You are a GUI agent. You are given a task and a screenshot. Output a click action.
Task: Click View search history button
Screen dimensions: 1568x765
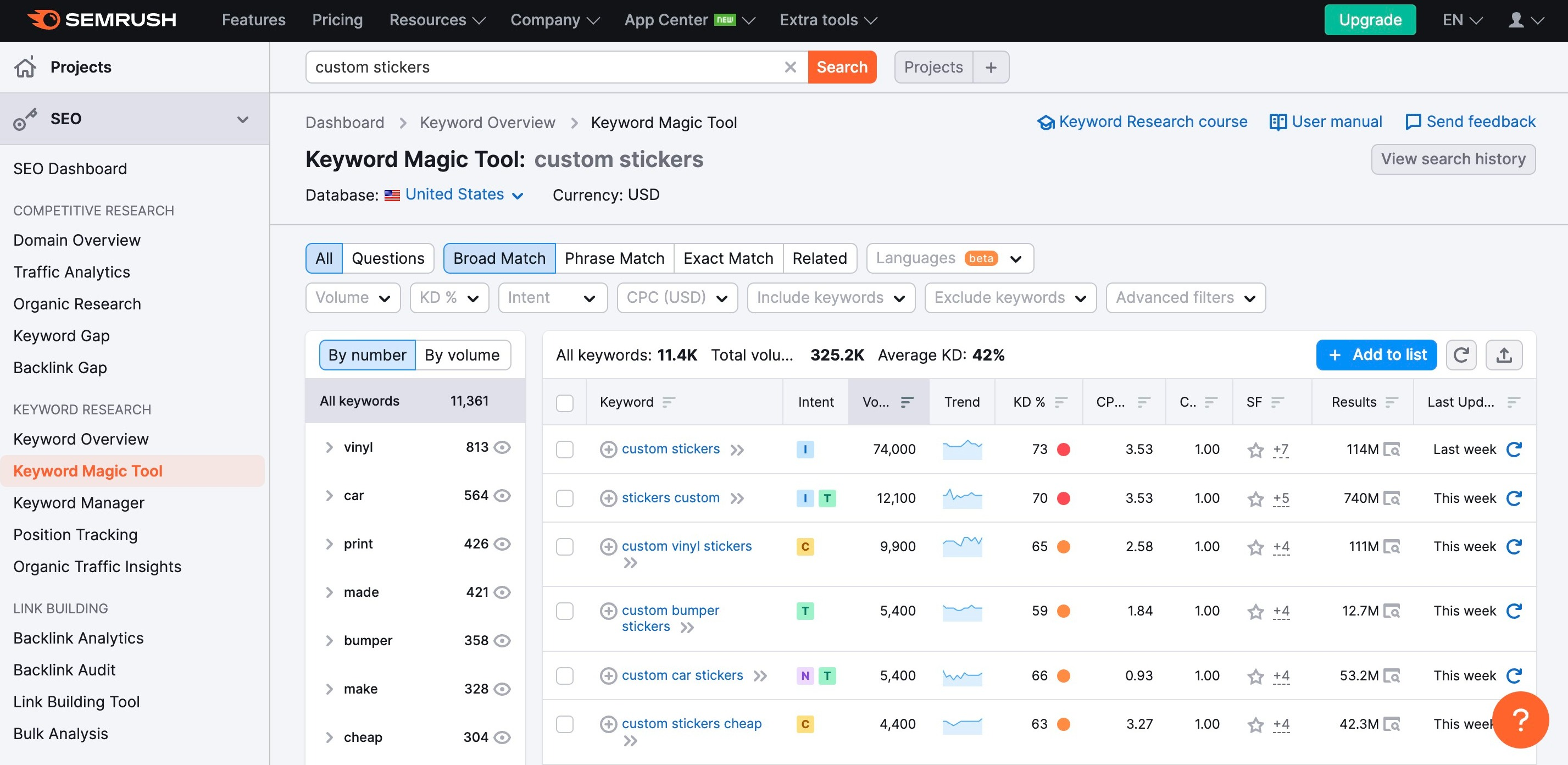coord(1453,159)
